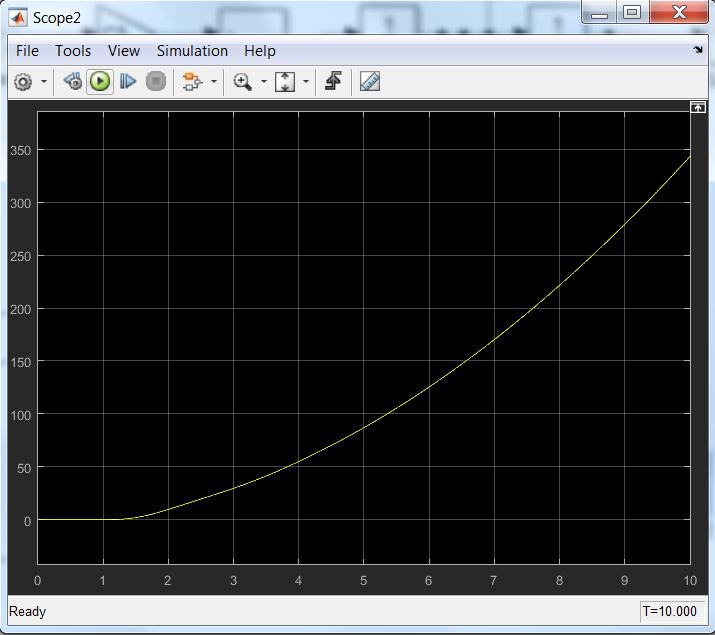Click the Step Back toolbar icon

73,82
